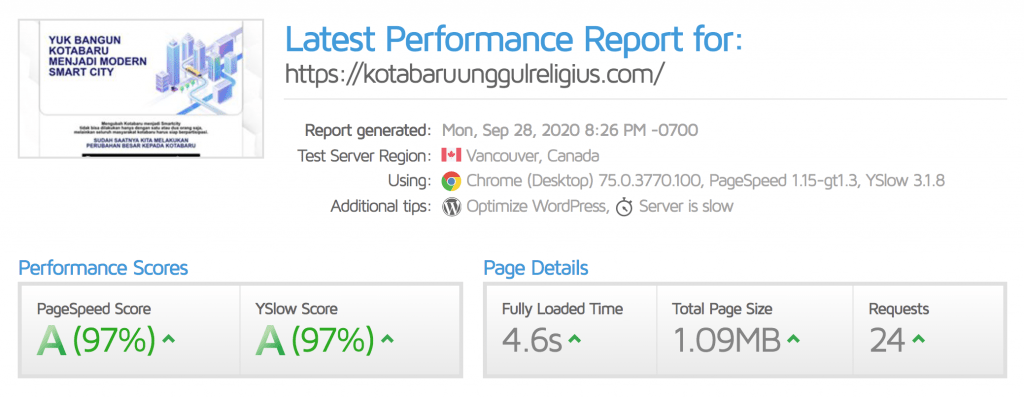Click the PageSpeed Score A (97%) grade
This screenshot has height=399, width=1024.
[96, 340]
